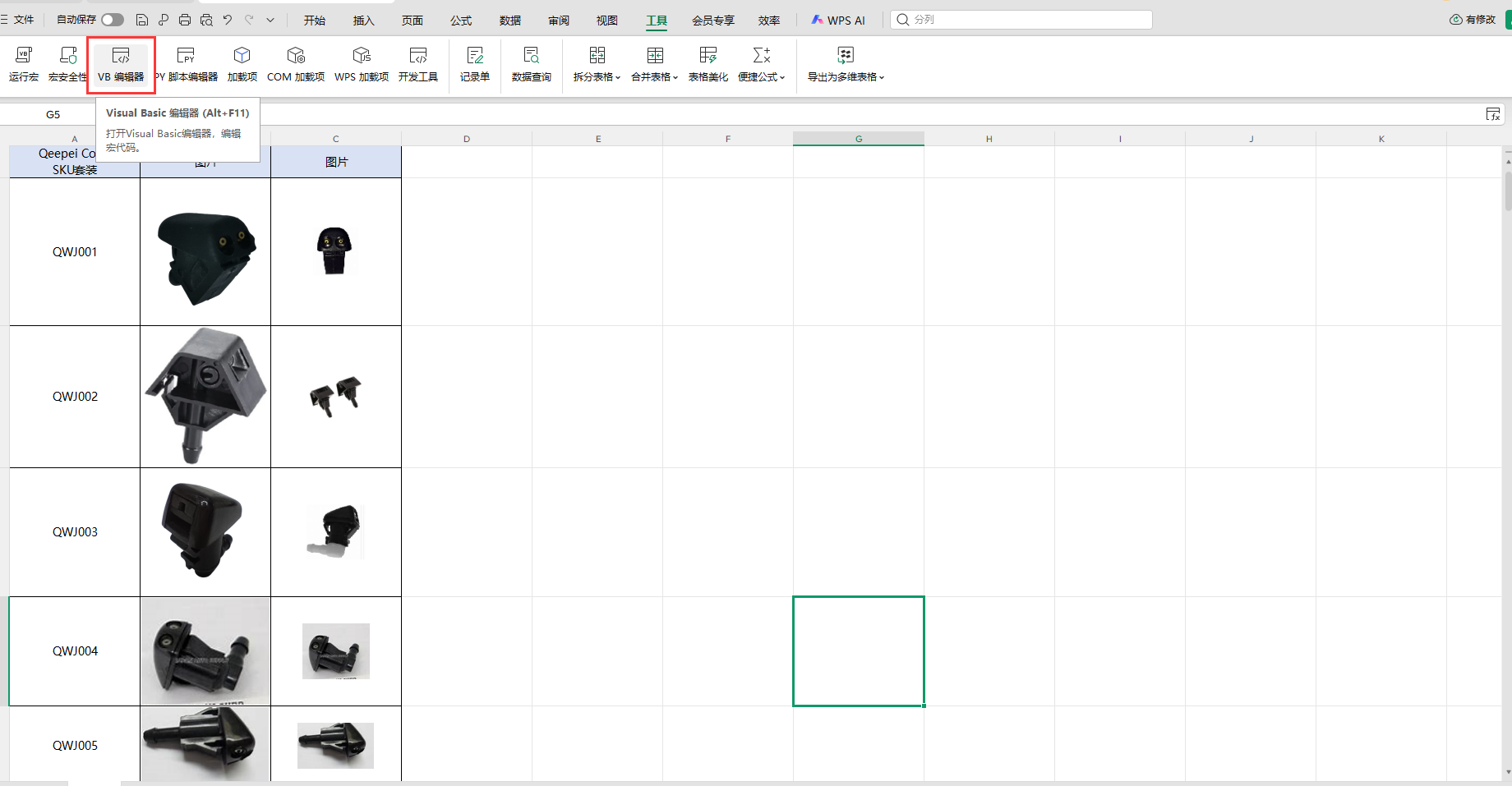The width and height of the screenshot is (1512, 786).
Task: Open the 导出为多维表格 dropdown
Action: click(x=846, y=64)
